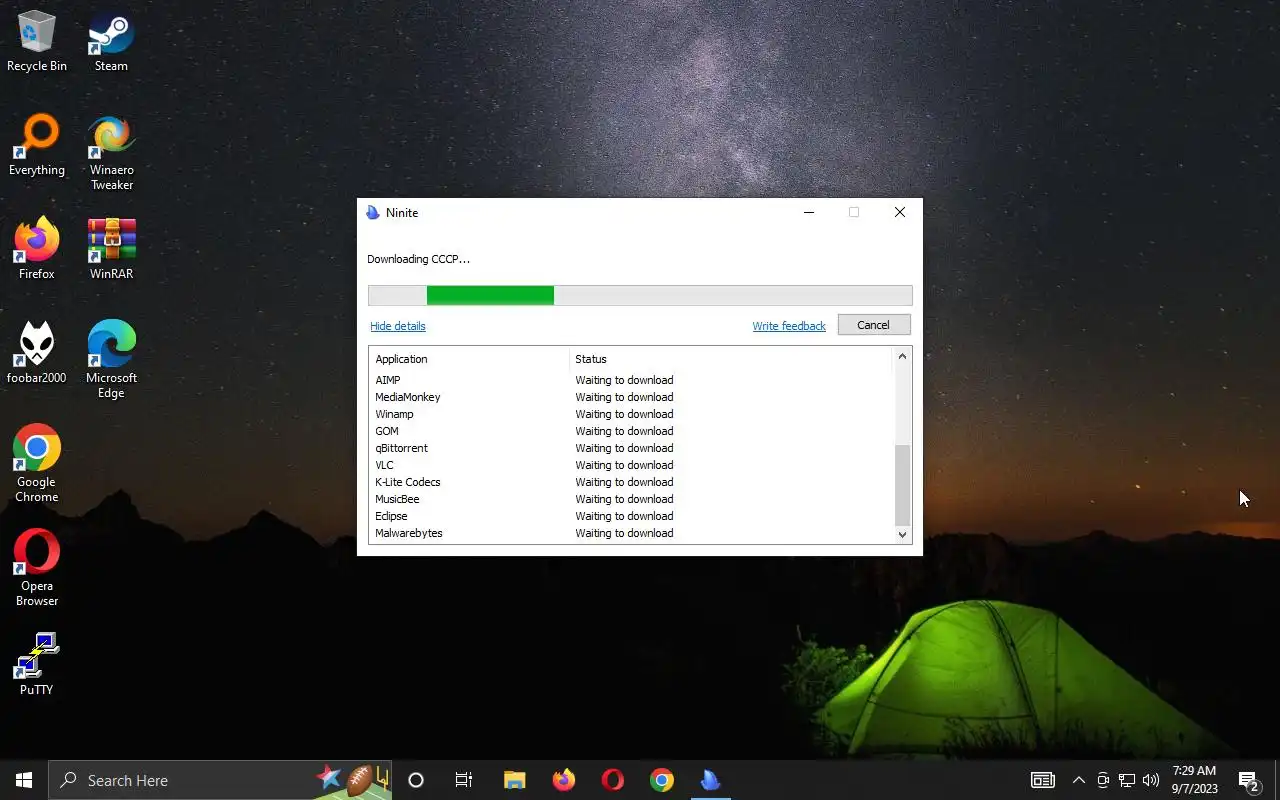Close the Ninite window
This screenshot has width=1280, height=800.
900,212
